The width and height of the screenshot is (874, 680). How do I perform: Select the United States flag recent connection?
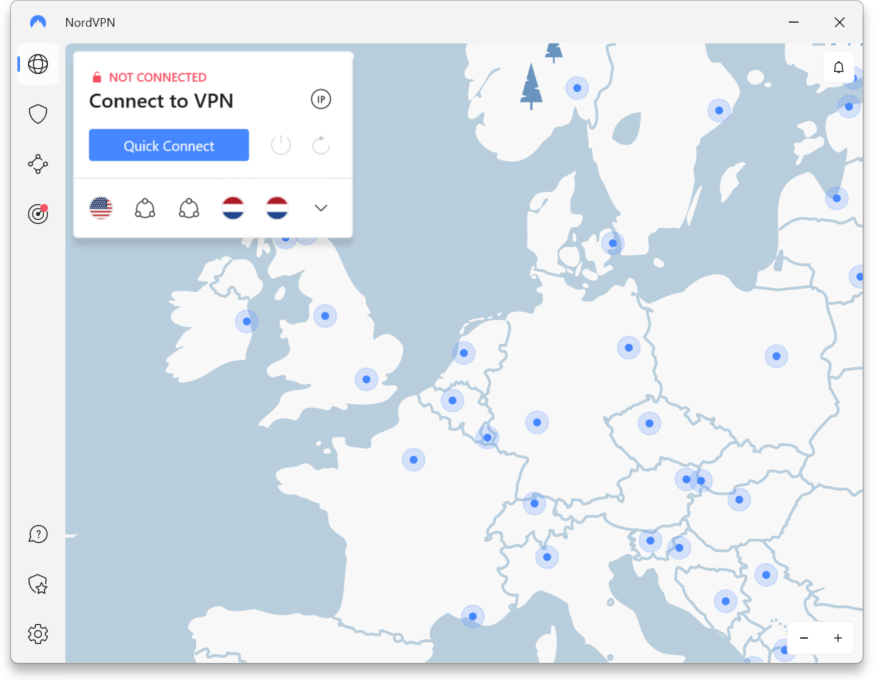pos(101,208)
